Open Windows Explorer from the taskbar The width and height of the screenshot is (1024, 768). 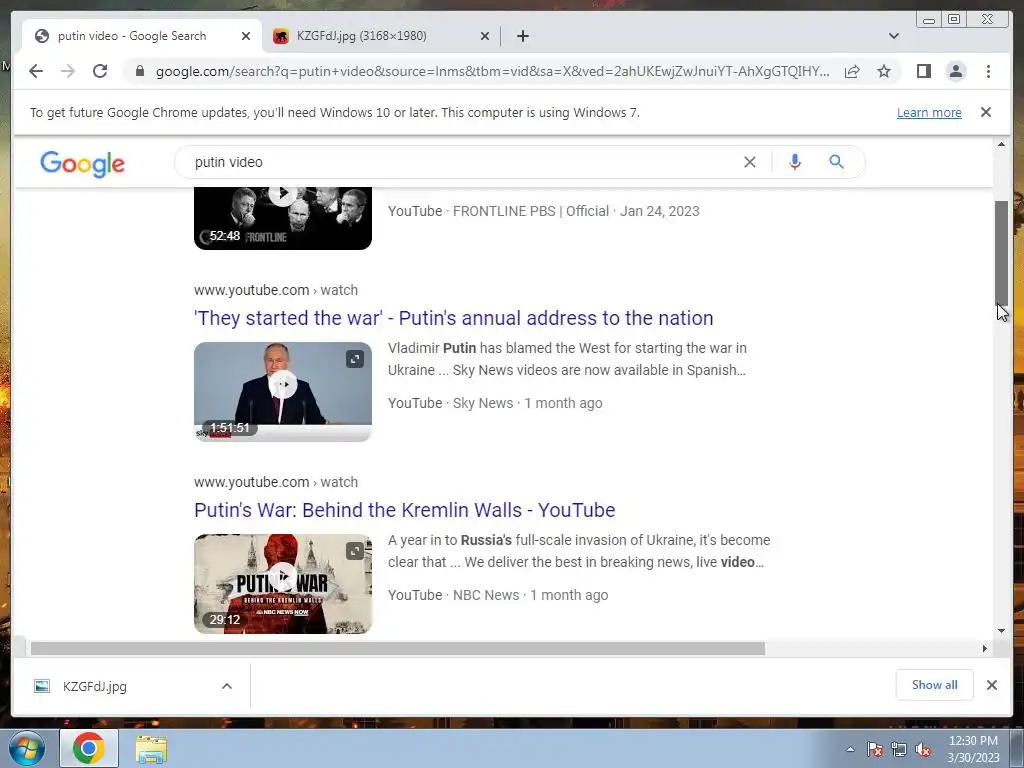click(151, 749)
